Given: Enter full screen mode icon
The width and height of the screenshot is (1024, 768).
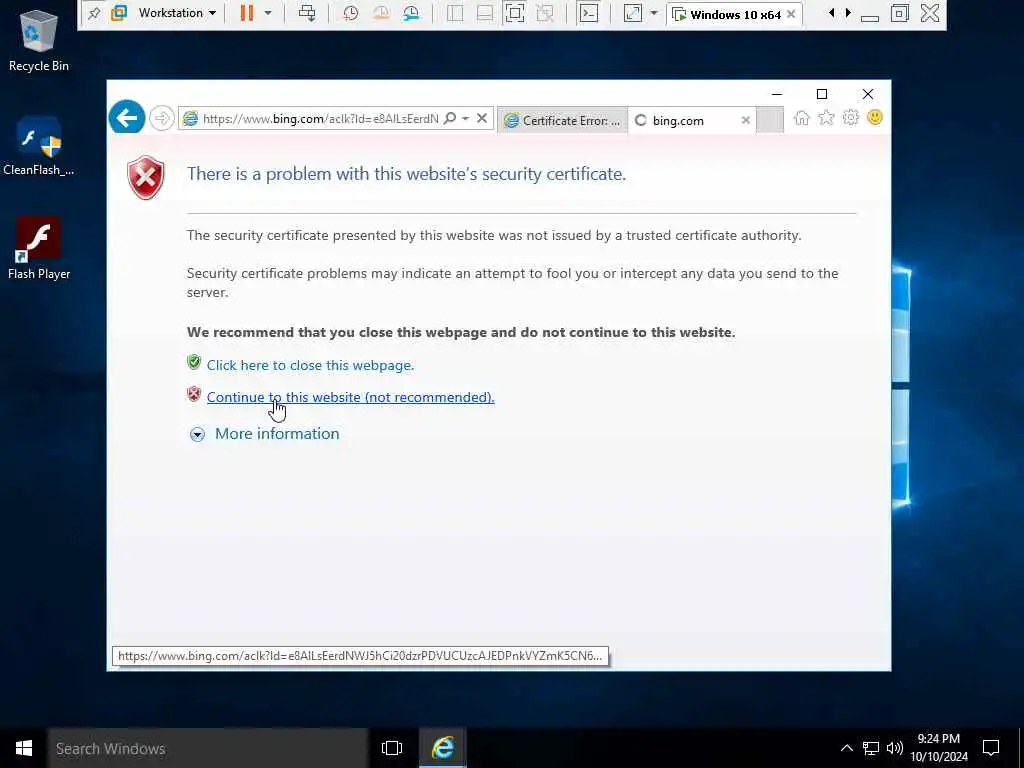Looking at the screenshot, I should 515,13.
